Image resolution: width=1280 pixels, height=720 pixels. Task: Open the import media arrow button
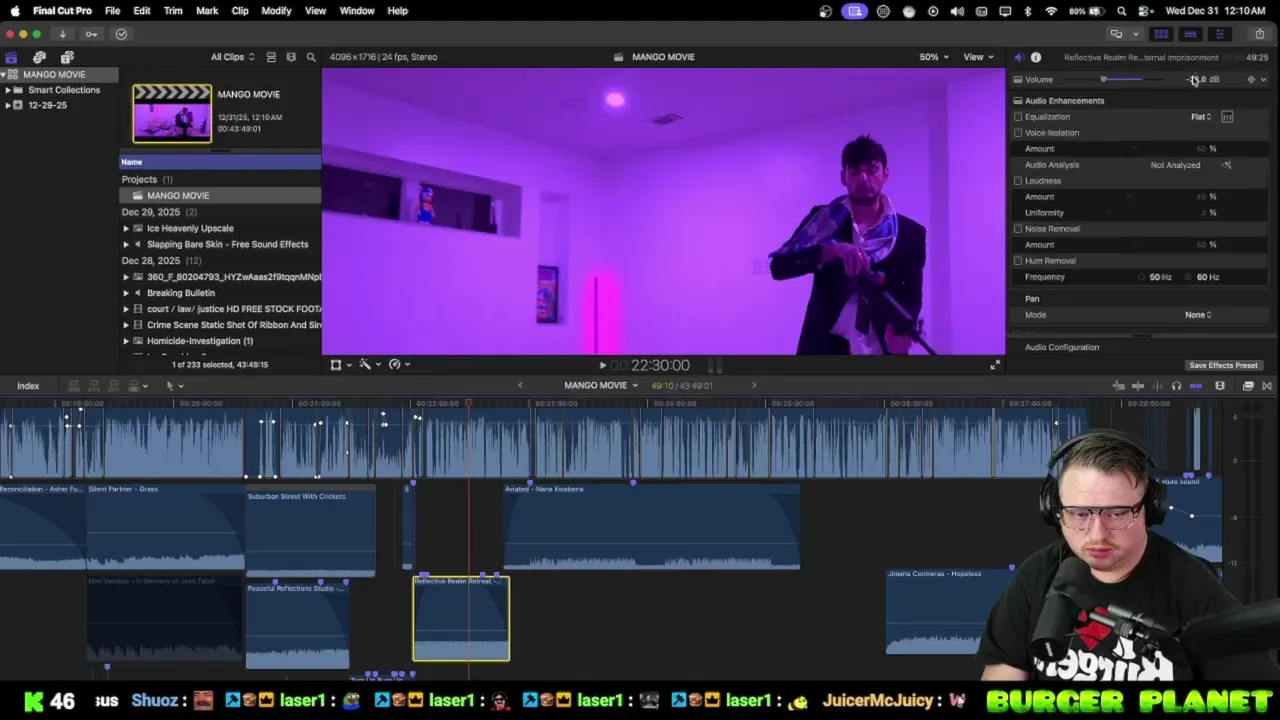(x=62, y=34)
